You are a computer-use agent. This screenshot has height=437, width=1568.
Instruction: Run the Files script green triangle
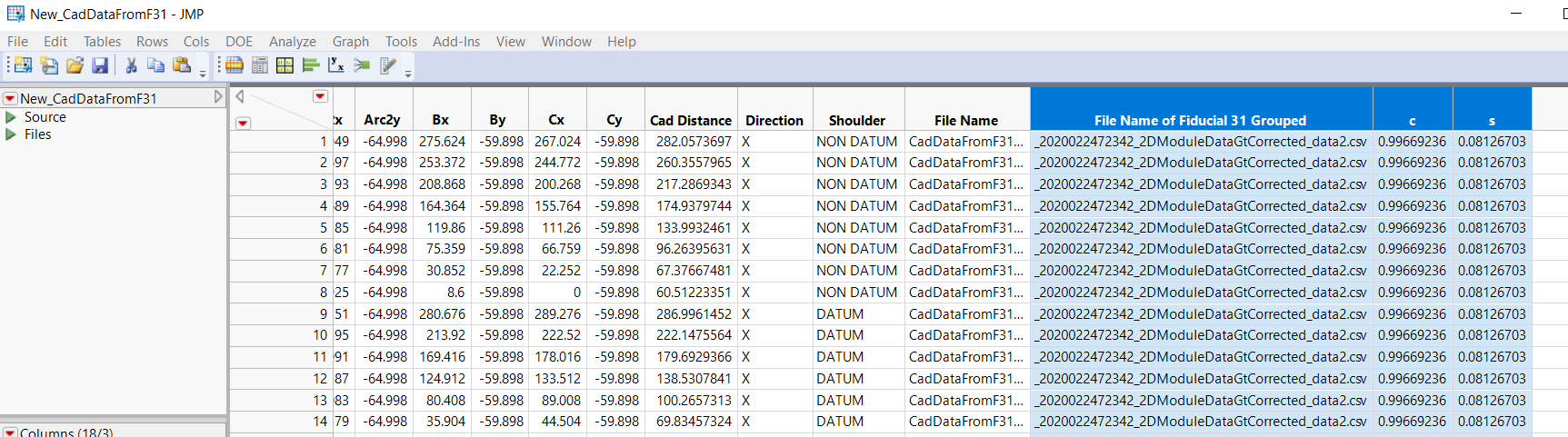pos(11,134)
